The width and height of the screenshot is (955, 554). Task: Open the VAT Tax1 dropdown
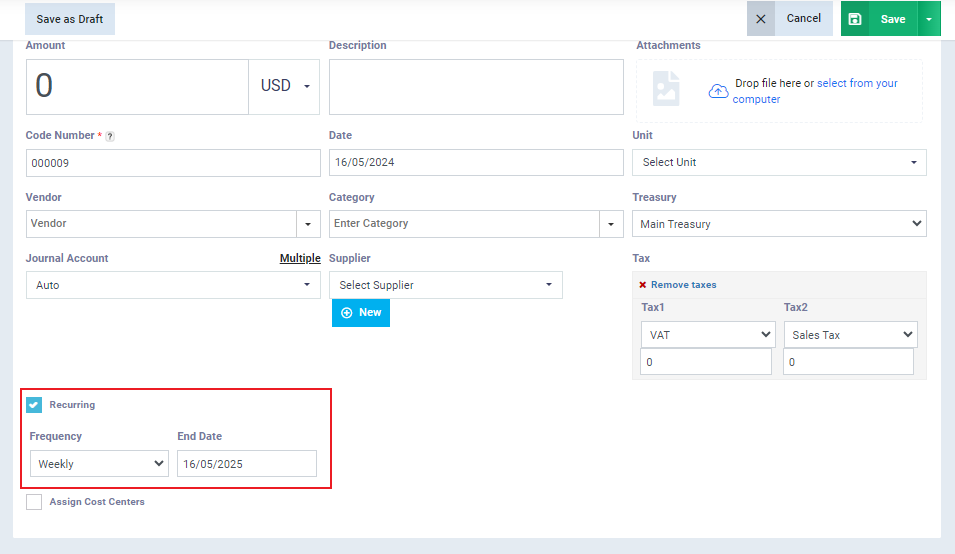click(x=707, y=335)
